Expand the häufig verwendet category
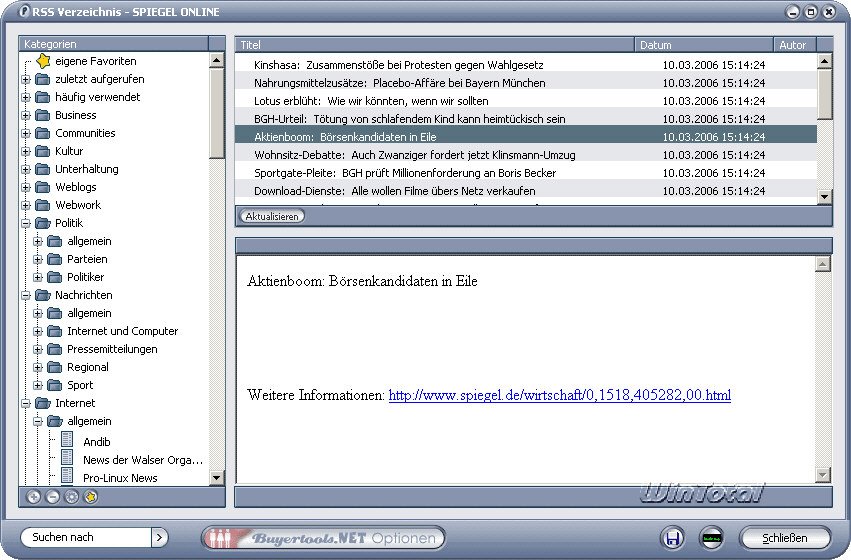The height and width of the screenshot is (560, 851). [26, 97]
